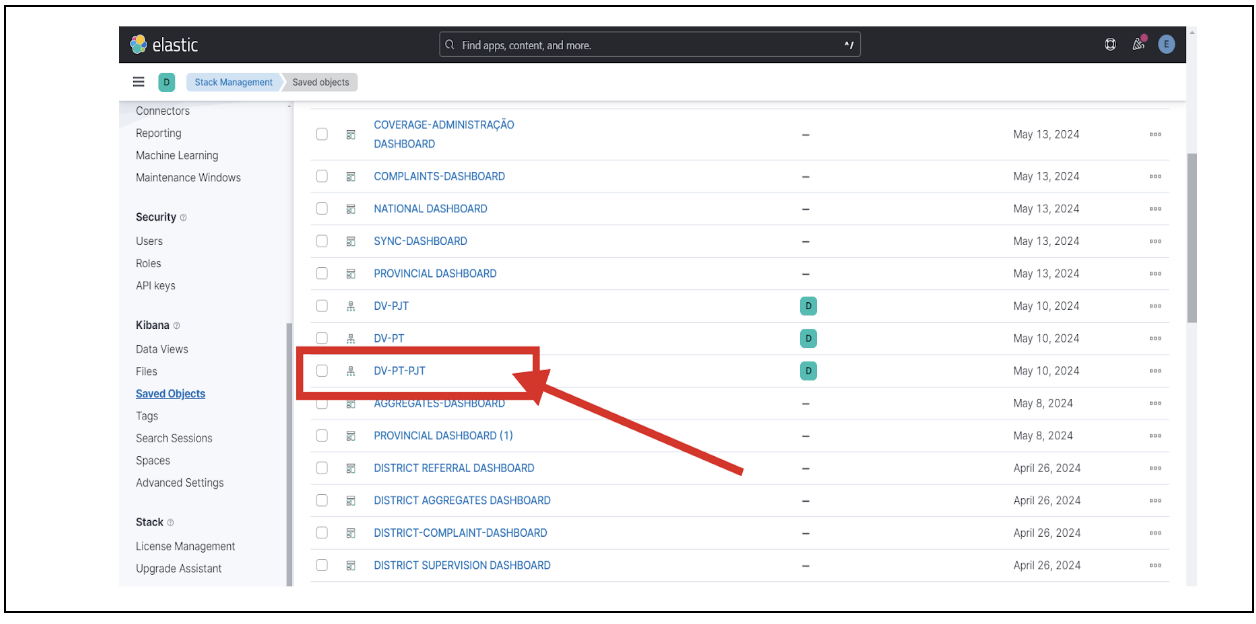1256x624 pixels.
Task: Open Upgrade Assistant in sidebar
Action: click(179, 569)
